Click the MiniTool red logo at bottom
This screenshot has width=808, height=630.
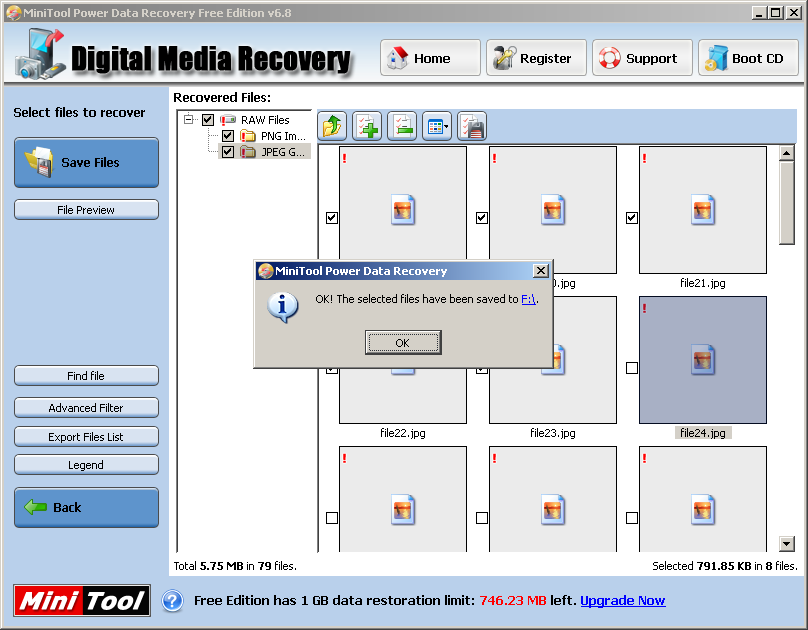[x=82, y=601]
